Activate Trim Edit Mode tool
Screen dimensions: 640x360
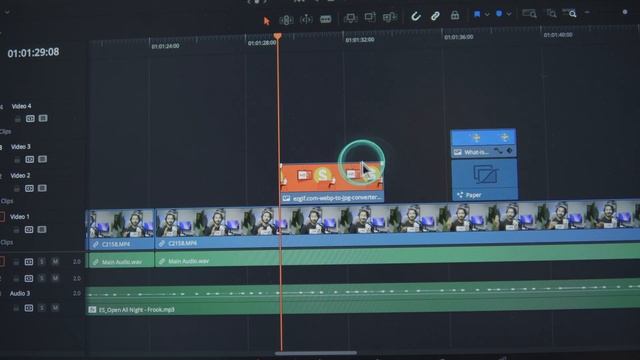(286, 20)
